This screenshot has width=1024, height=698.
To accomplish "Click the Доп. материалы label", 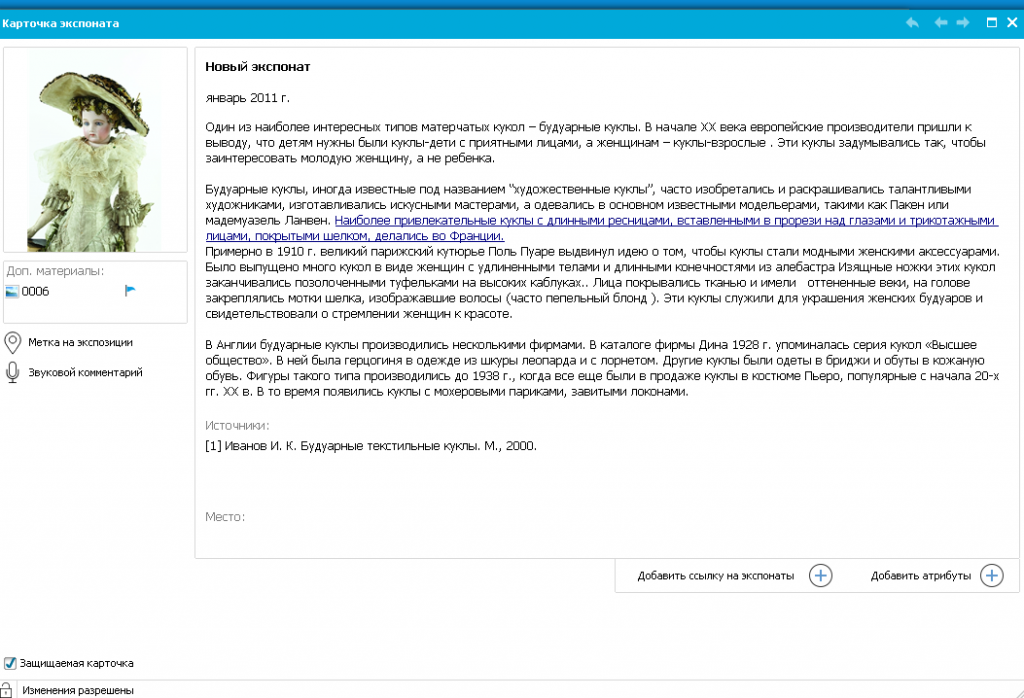I will [x=56, y=271].
